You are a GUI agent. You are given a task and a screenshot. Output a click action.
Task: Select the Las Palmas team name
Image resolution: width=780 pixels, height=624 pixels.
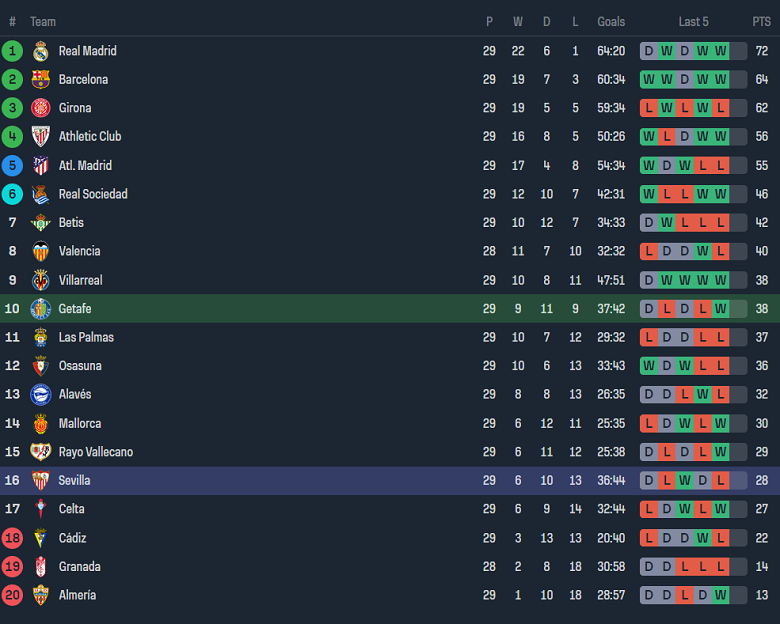86,338
